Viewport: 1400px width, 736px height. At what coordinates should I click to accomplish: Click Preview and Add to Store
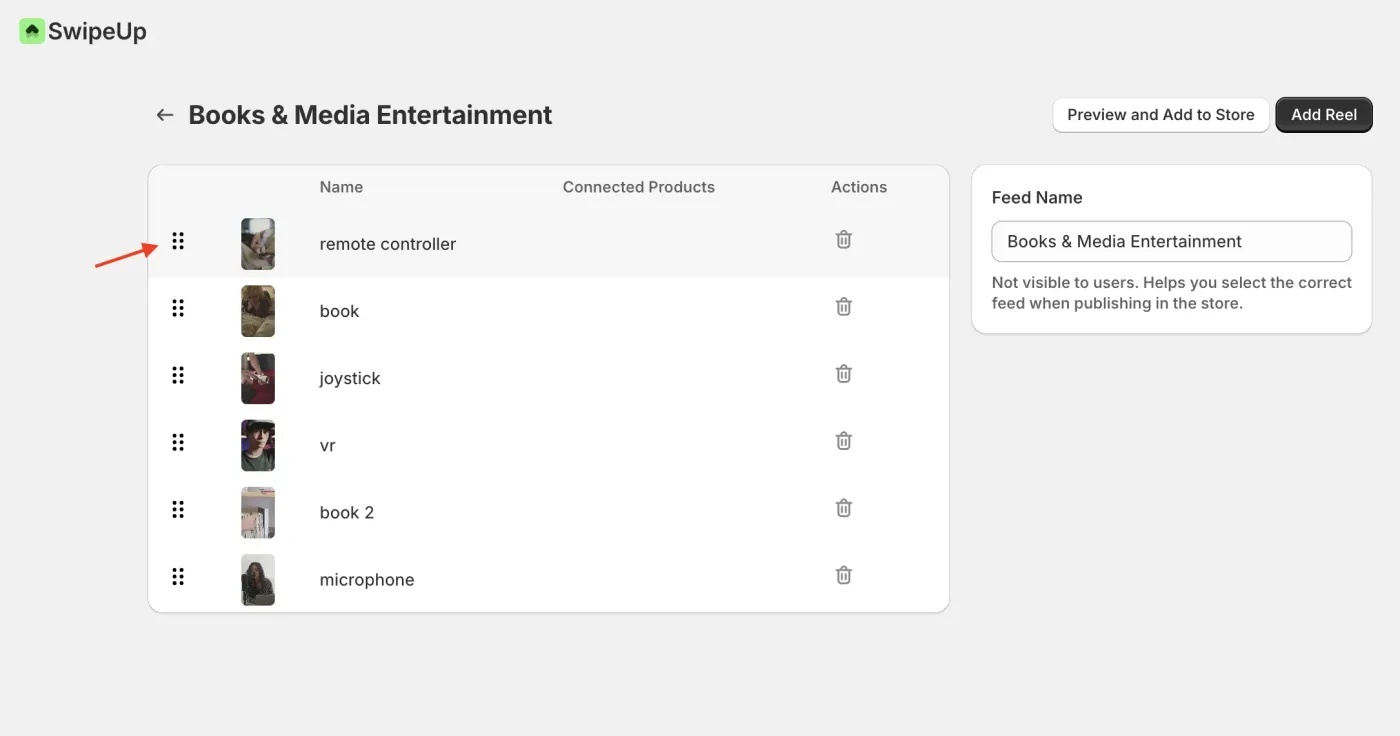click(x=1160, y=115)
